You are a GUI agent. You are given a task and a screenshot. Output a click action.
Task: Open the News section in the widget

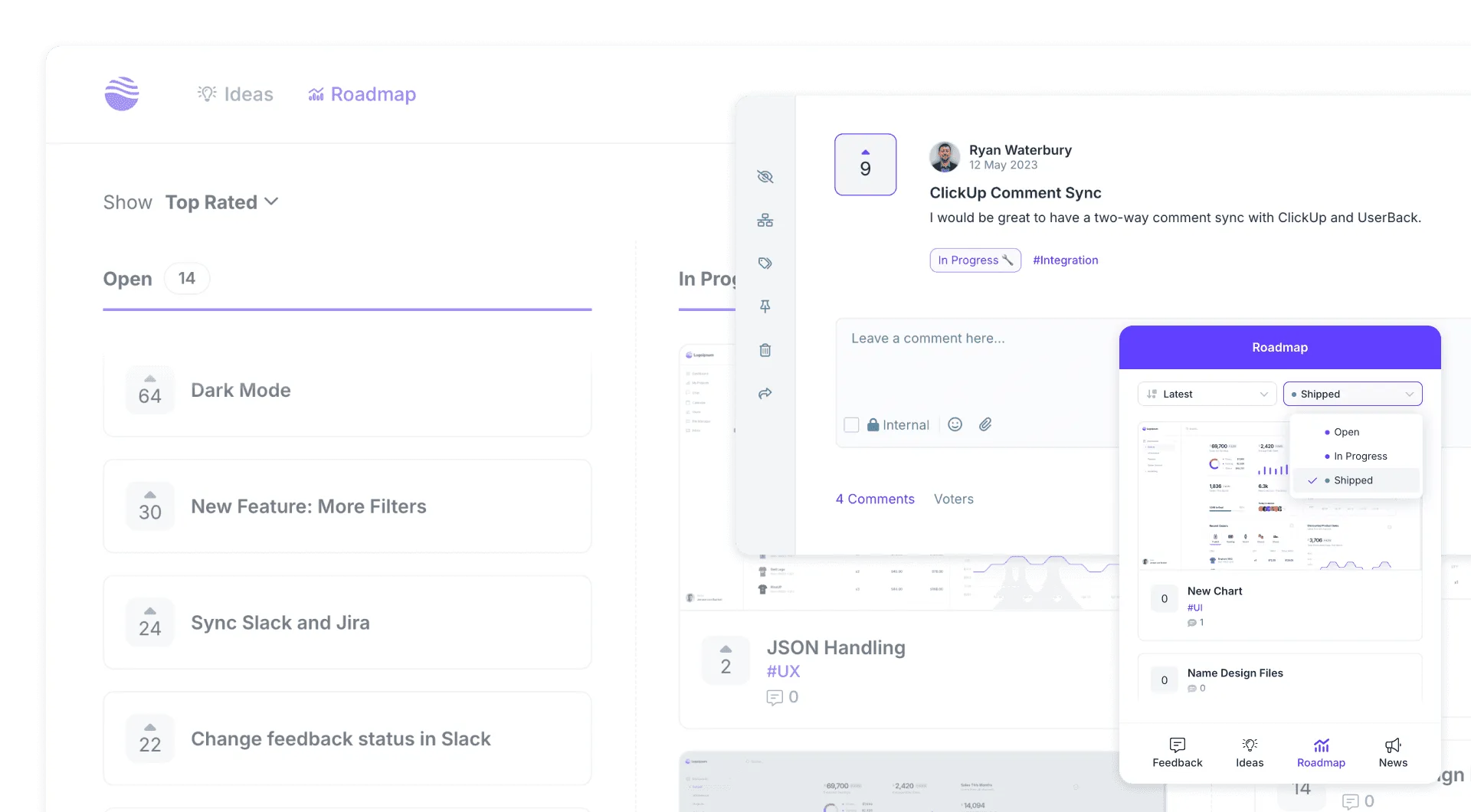1393,751
